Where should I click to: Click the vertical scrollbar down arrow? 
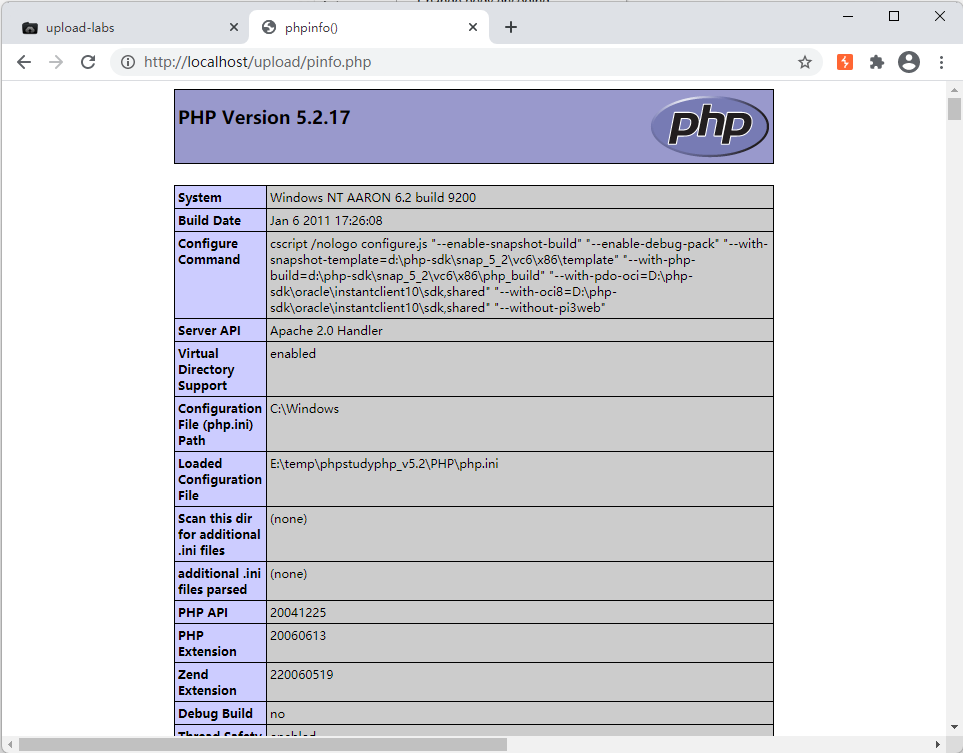954,728
